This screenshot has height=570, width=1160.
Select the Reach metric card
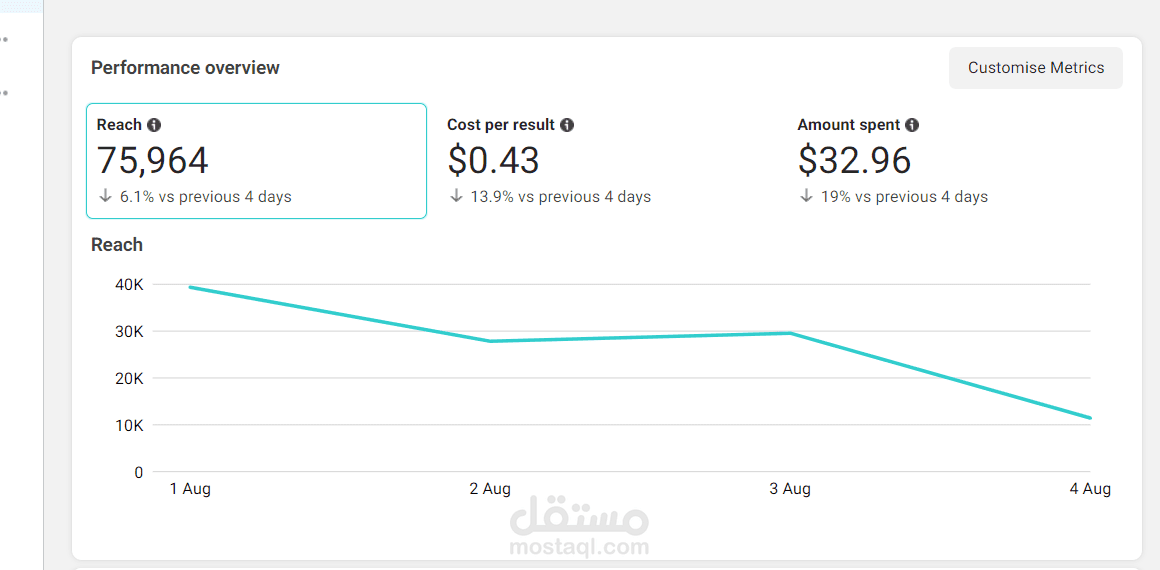click(x=256, y=160)
